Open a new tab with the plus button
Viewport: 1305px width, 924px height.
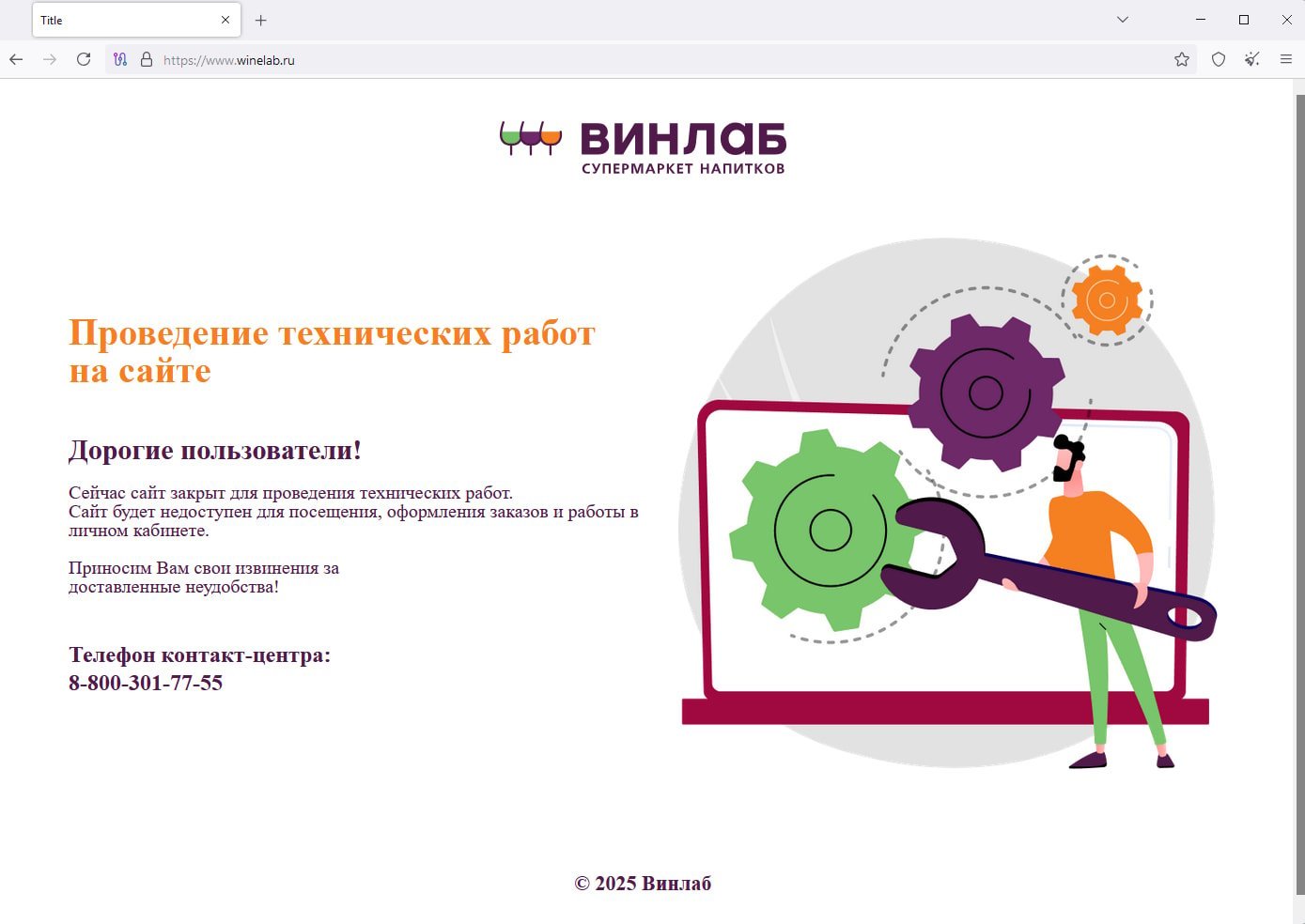coord(260,20)
